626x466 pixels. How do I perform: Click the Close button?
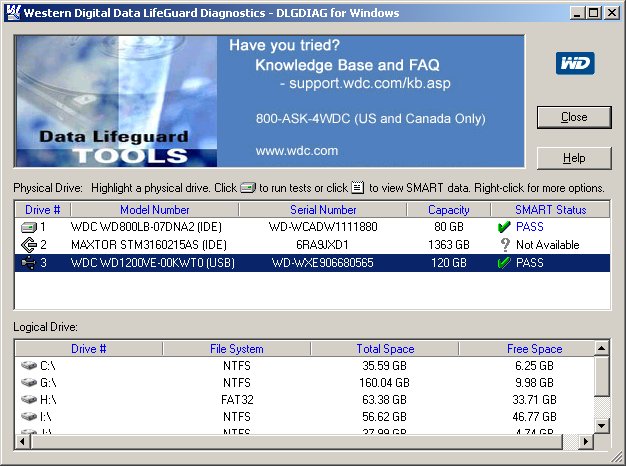(x=574, y=117)
